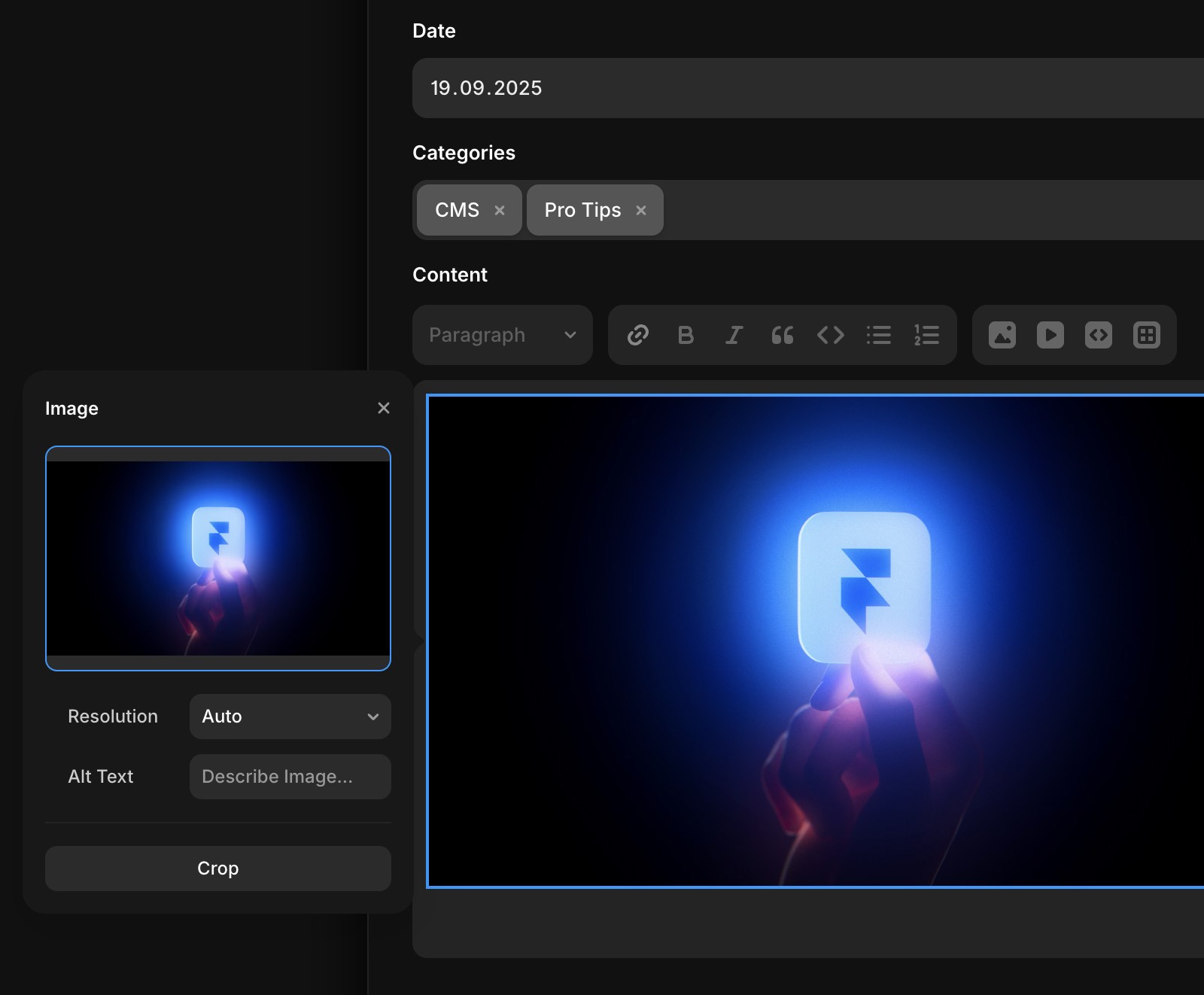Click the Alt Text label

101,777
